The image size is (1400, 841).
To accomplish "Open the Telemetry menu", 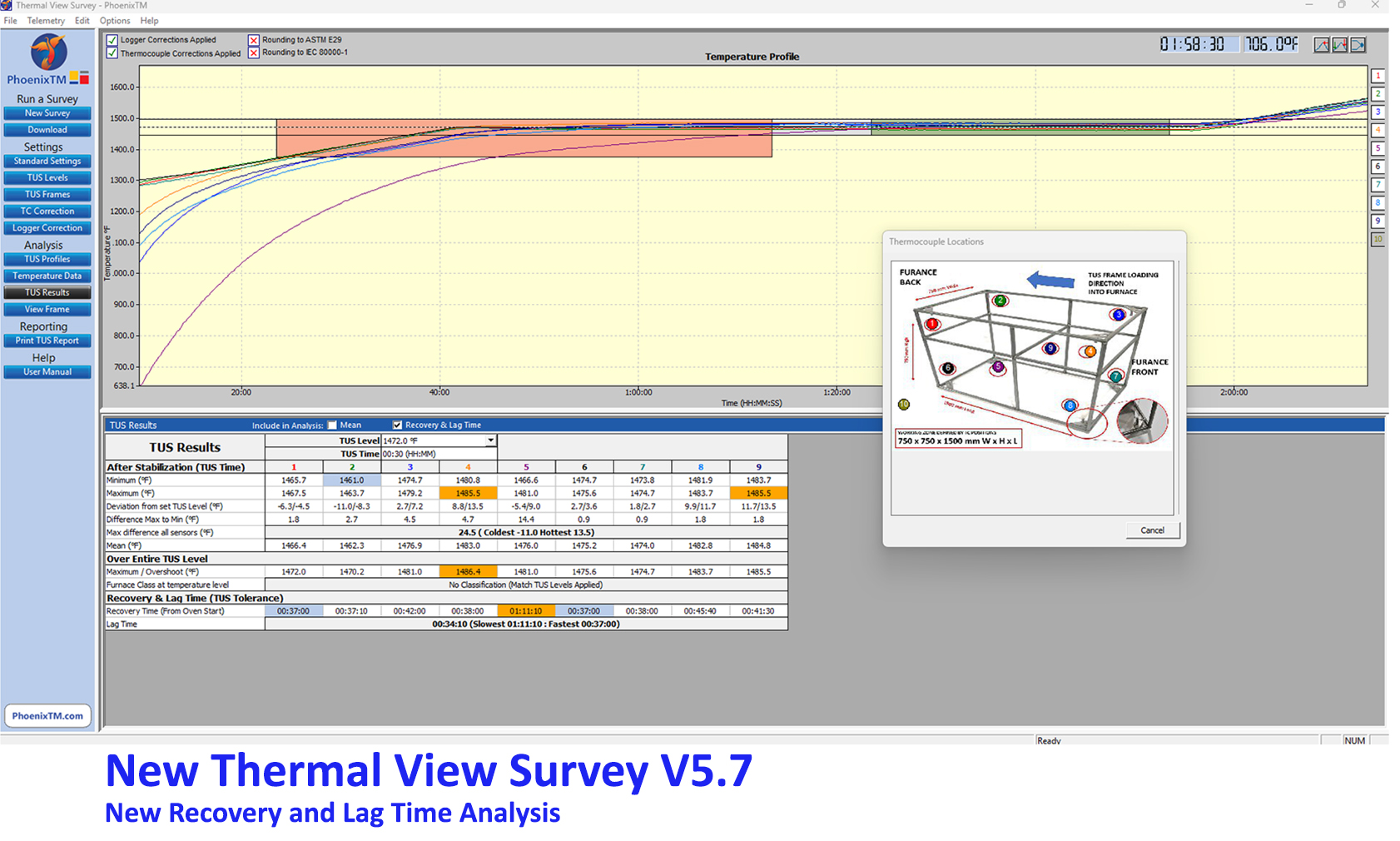I will (46, 20).
